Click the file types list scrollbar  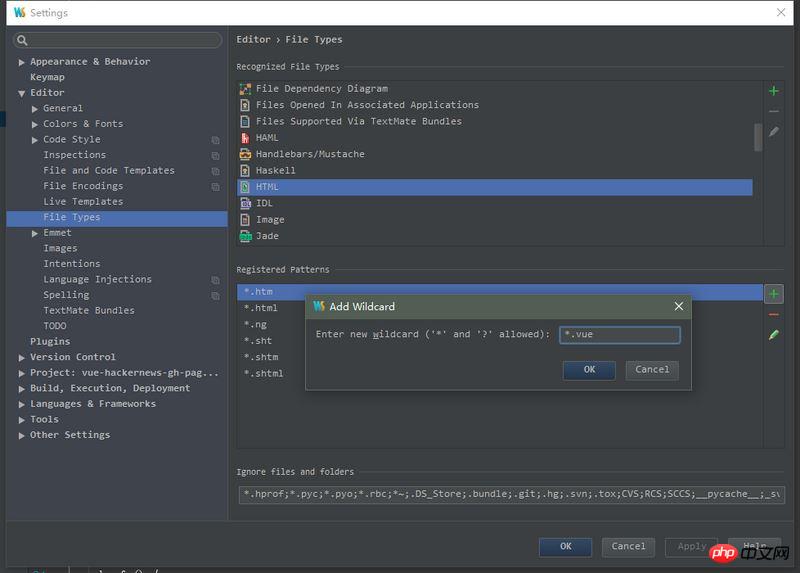758,137
